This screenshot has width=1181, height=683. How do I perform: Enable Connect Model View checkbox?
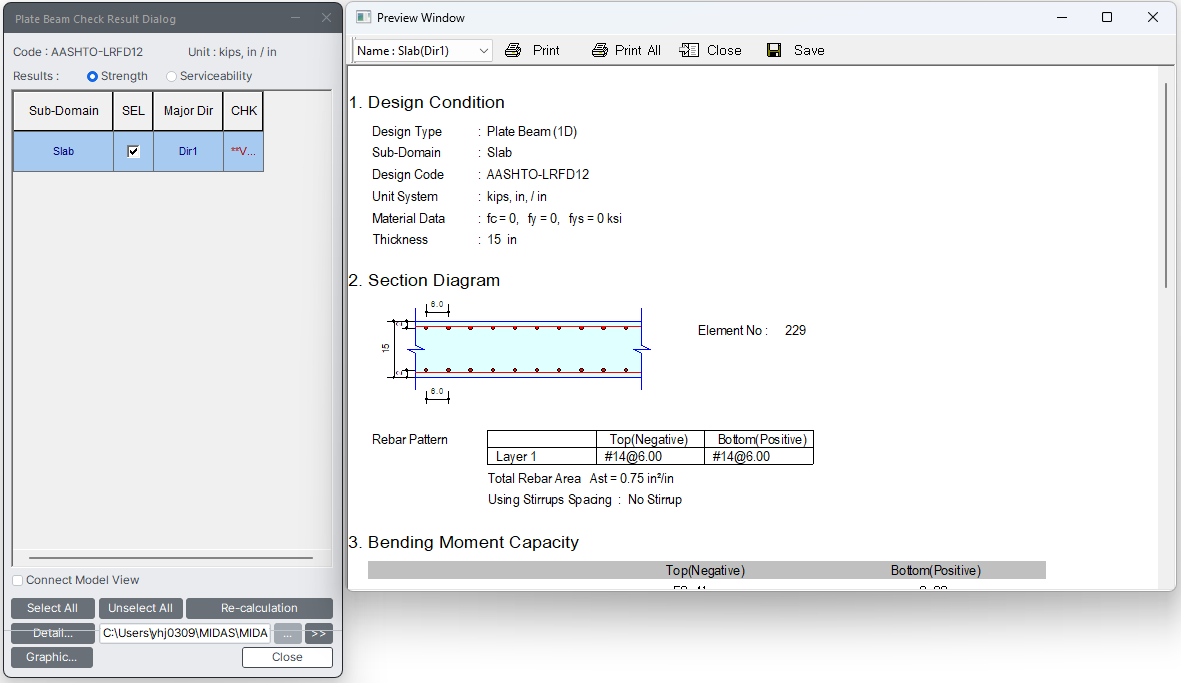pos(18,581)
